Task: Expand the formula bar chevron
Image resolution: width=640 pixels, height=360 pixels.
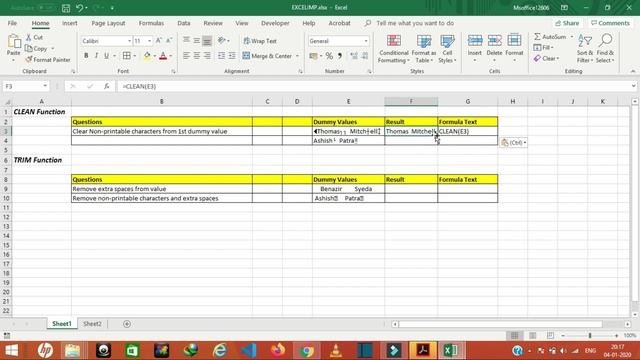Action: point(633,86)
